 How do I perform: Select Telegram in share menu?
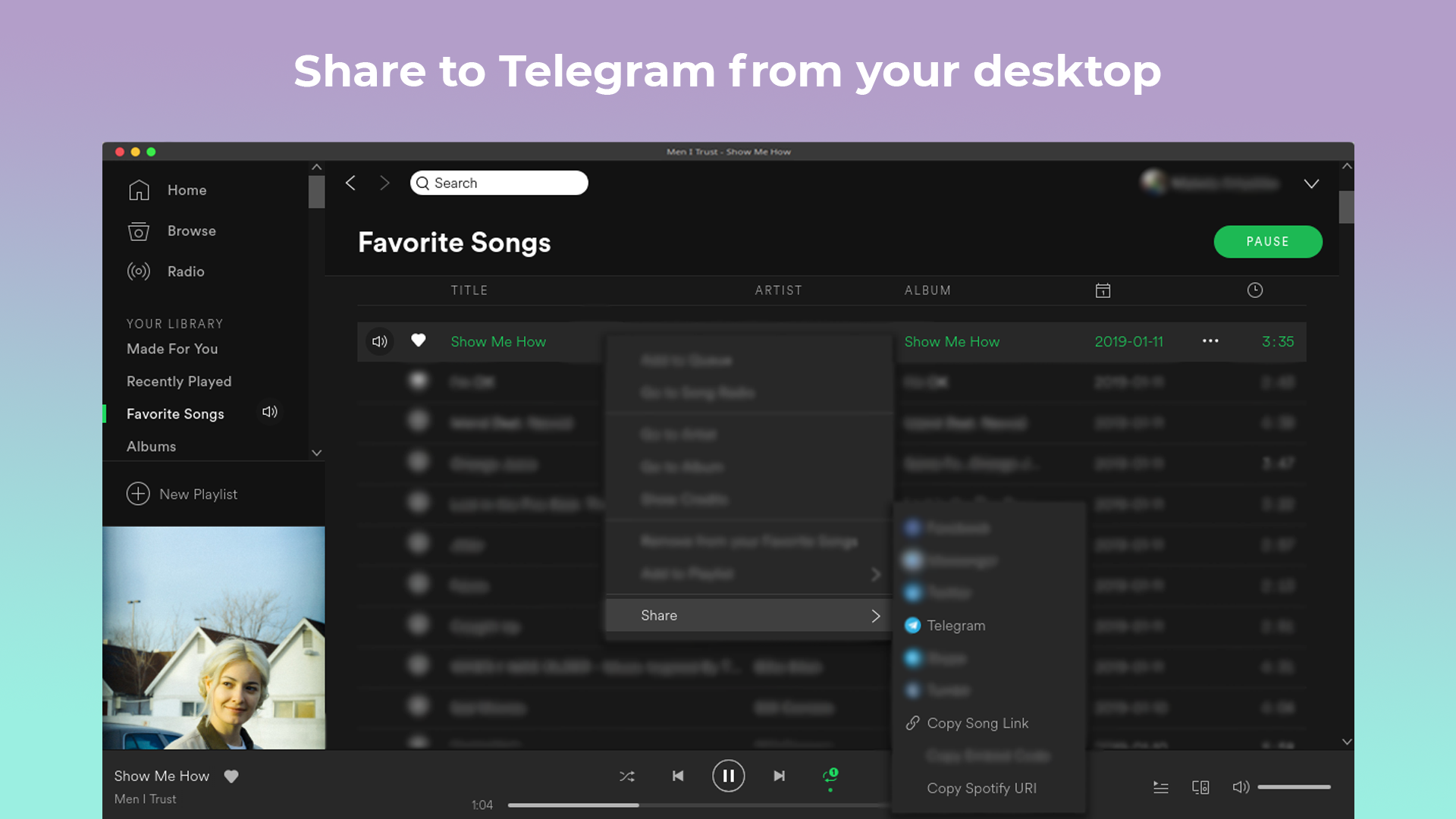click(955, 626)
